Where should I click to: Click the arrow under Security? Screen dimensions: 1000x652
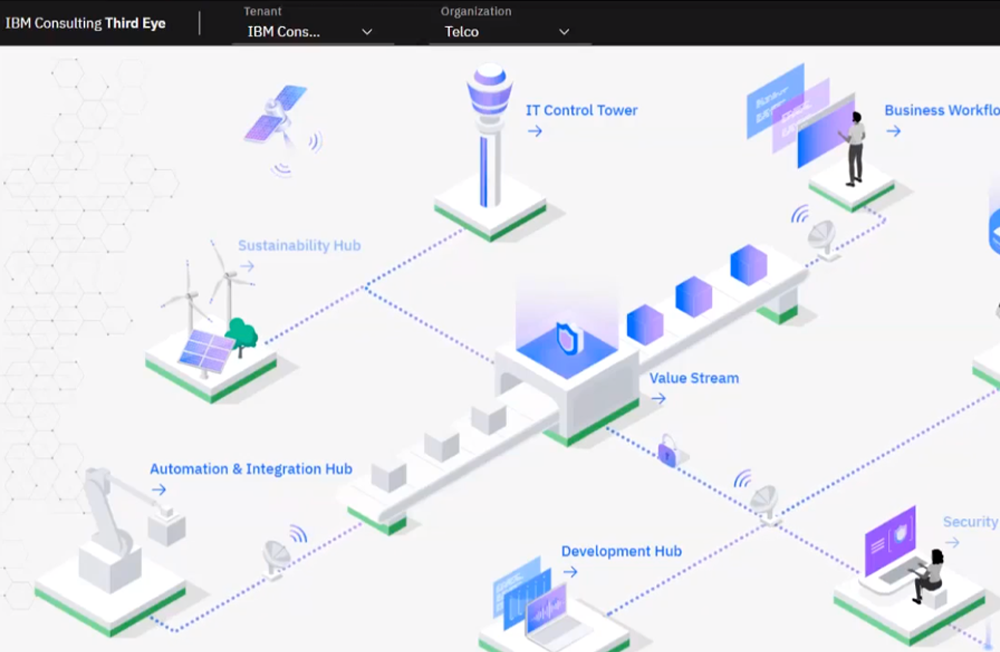[952, 543]
